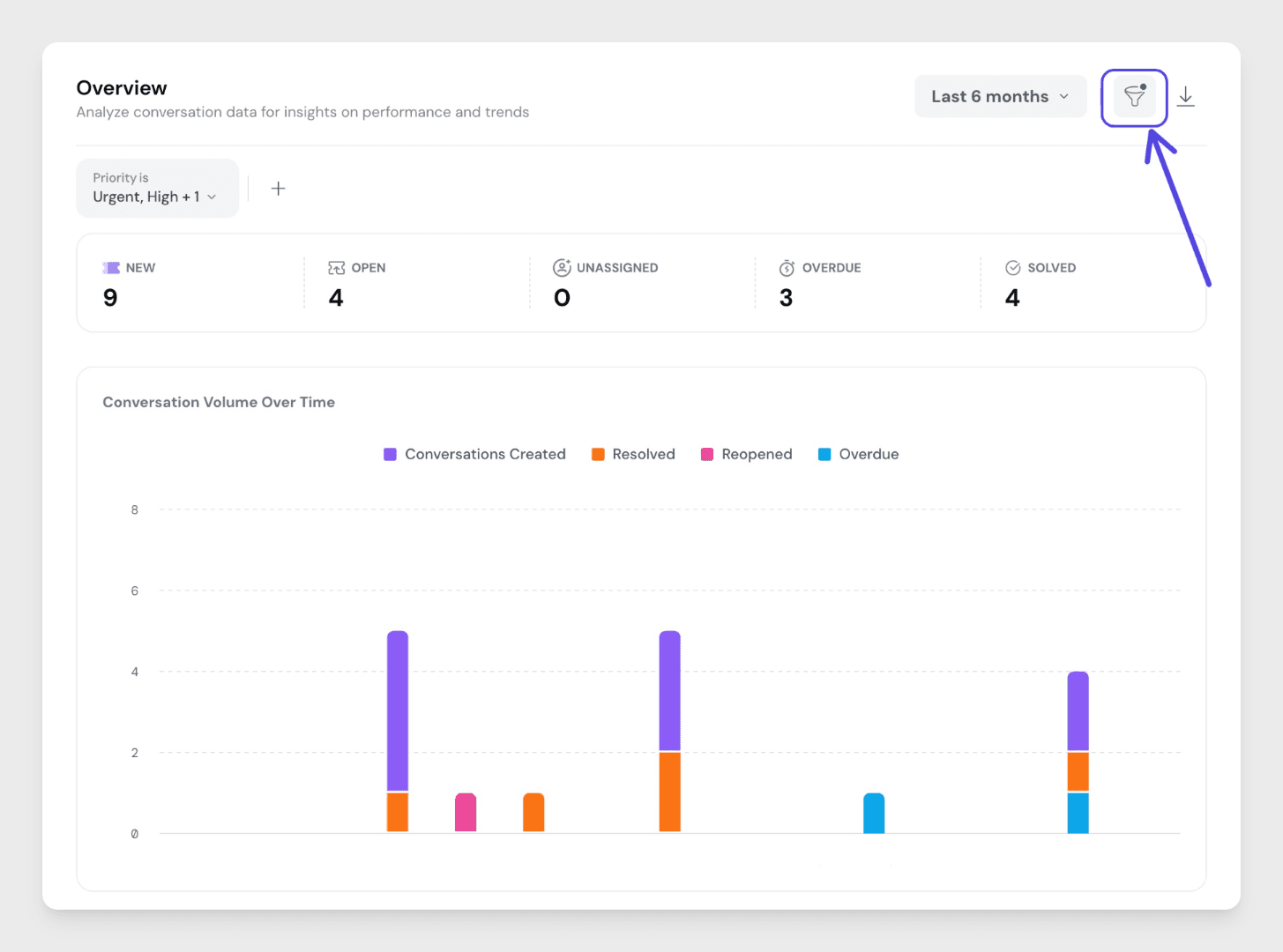Click chevron next to Urgent, High + 1
The height and width of the screenshot is (952, 1283).
(212, 197)
